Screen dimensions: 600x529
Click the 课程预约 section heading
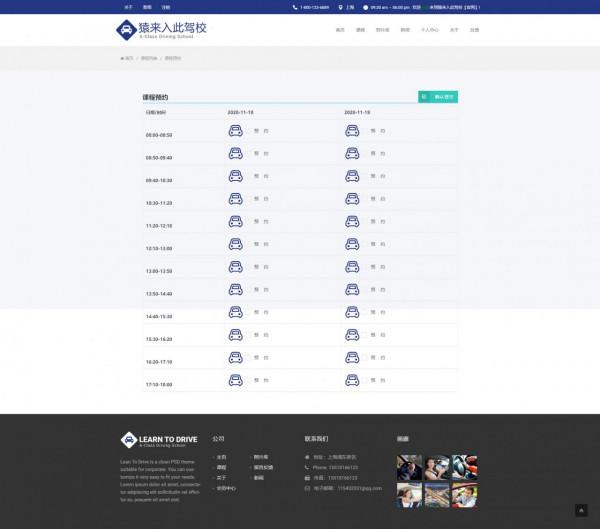click(x=155, y=97)
